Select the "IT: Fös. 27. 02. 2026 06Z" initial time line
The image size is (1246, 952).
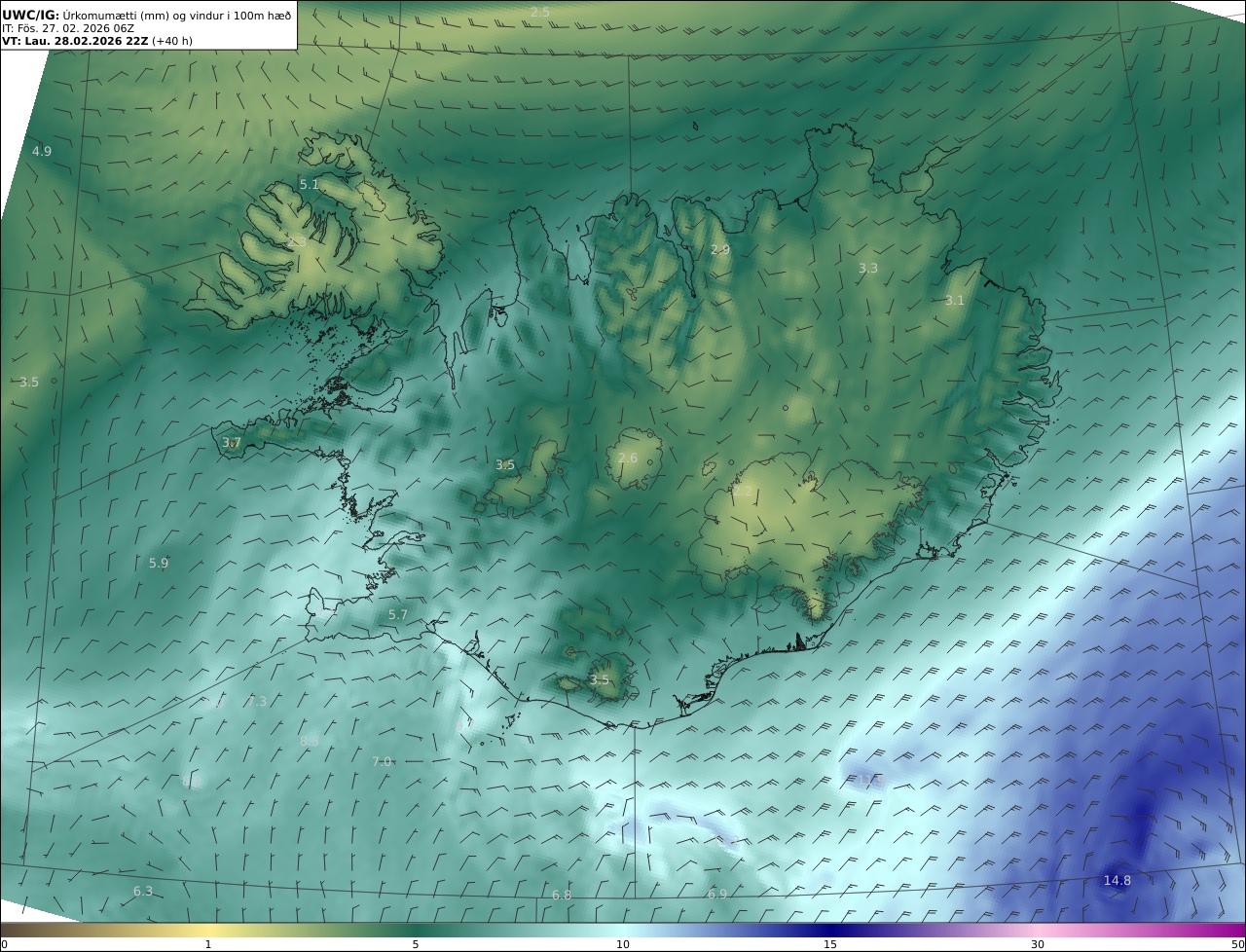[67, 28]
